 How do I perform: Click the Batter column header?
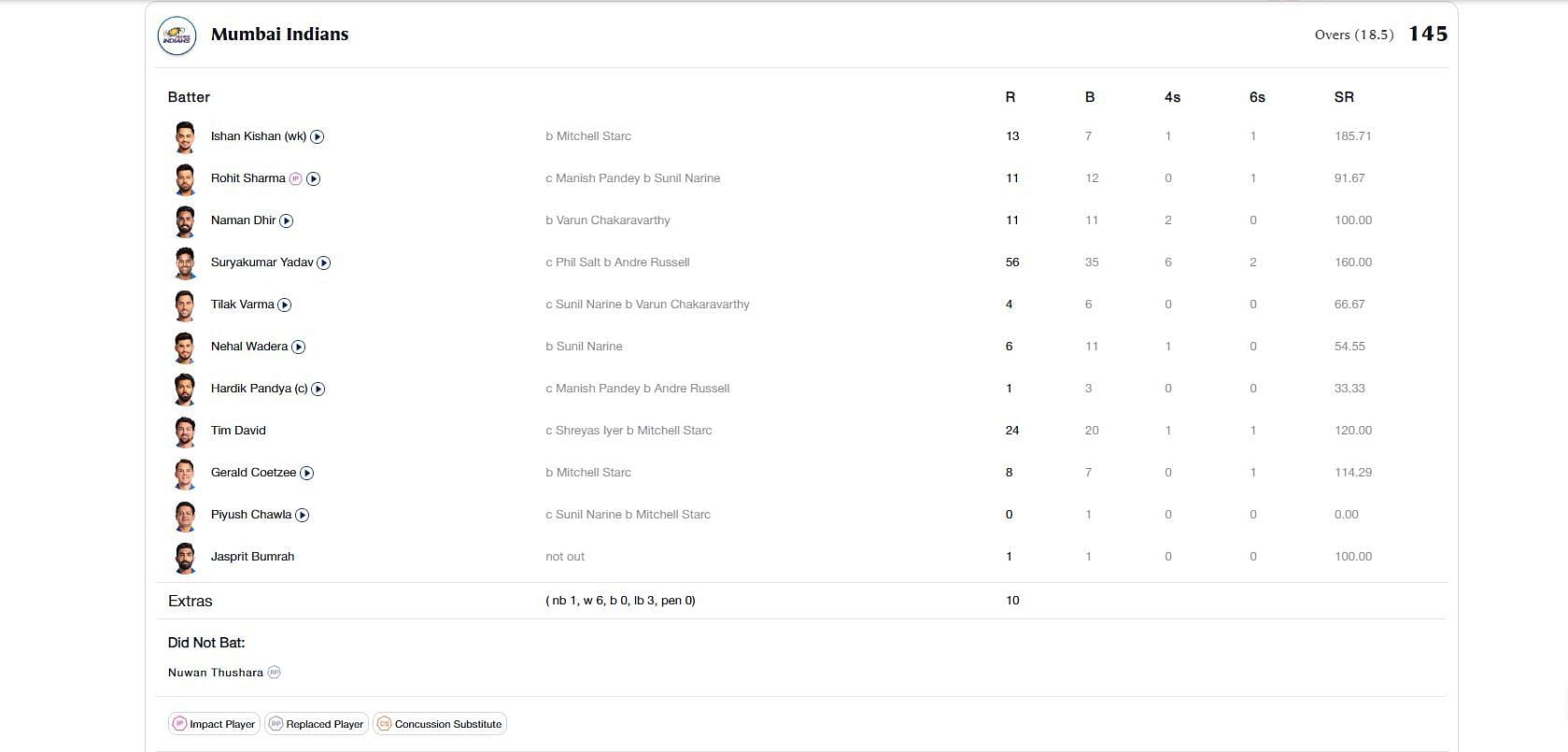coord(189,97)
